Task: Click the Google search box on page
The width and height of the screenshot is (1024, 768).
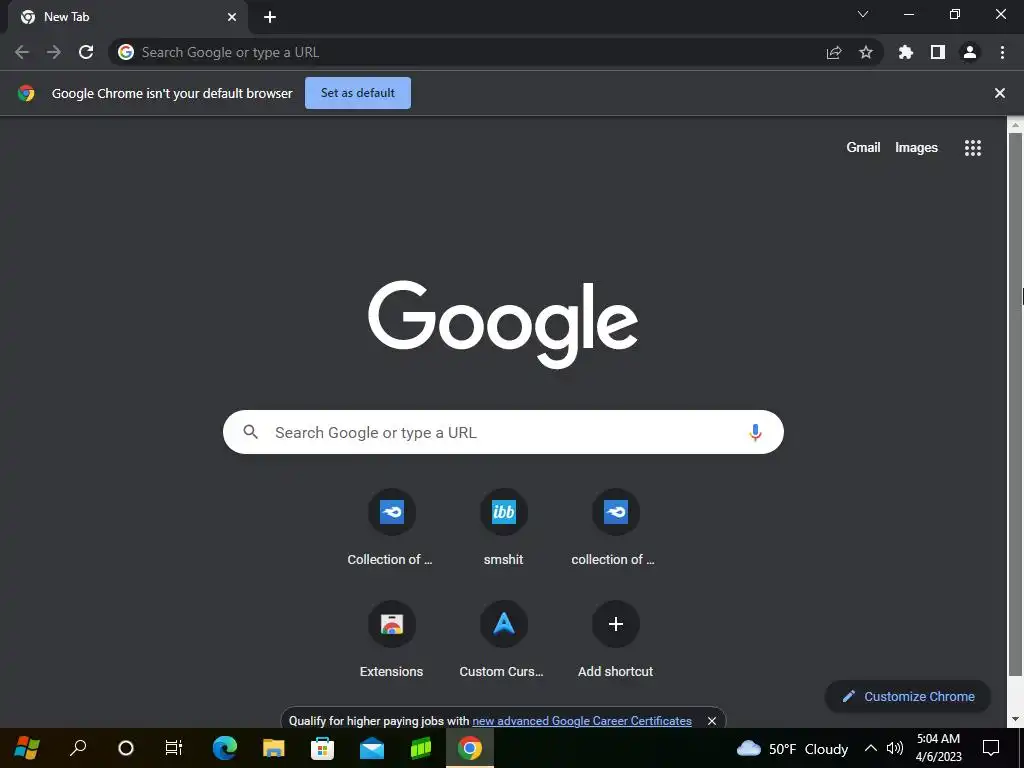Action: click(503, 432)
